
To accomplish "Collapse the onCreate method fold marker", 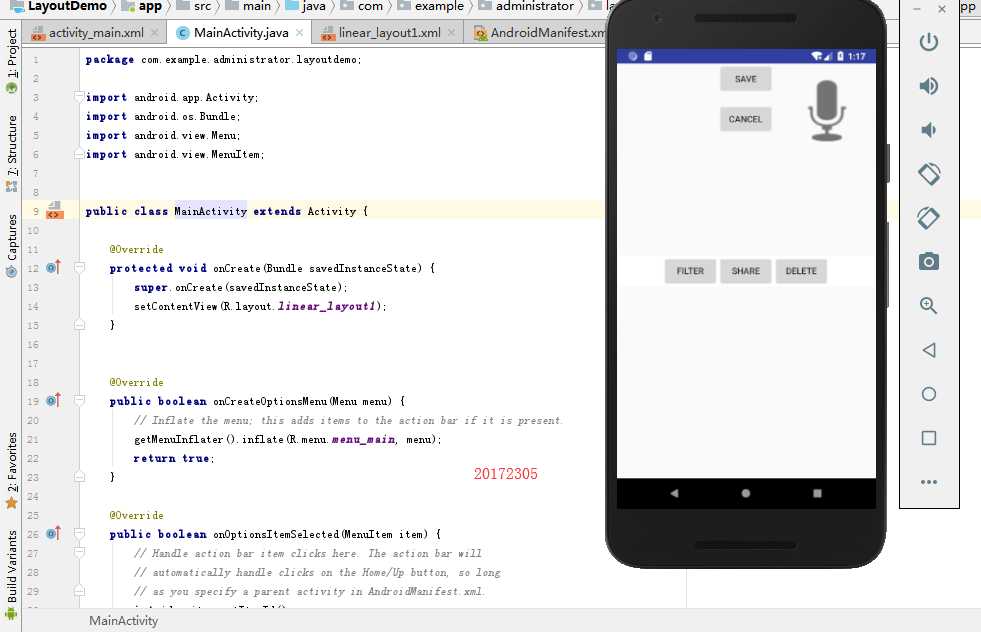I will pos(79,268).
